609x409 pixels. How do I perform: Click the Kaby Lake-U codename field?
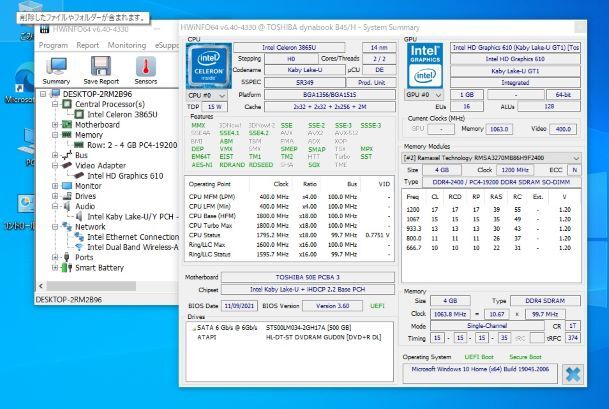click(304, 70)
